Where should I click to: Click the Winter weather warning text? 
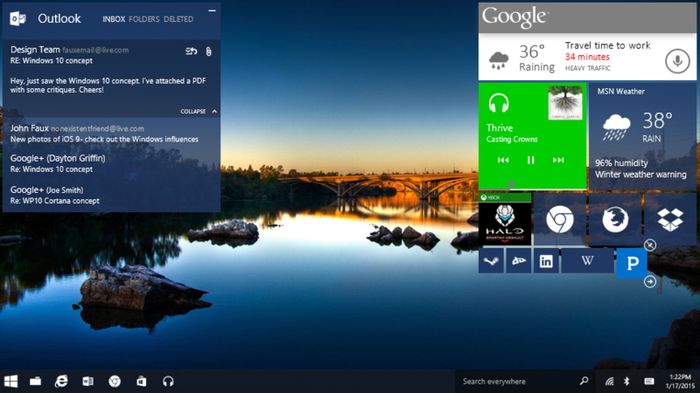pyautogui.click(x=641, y=175)
